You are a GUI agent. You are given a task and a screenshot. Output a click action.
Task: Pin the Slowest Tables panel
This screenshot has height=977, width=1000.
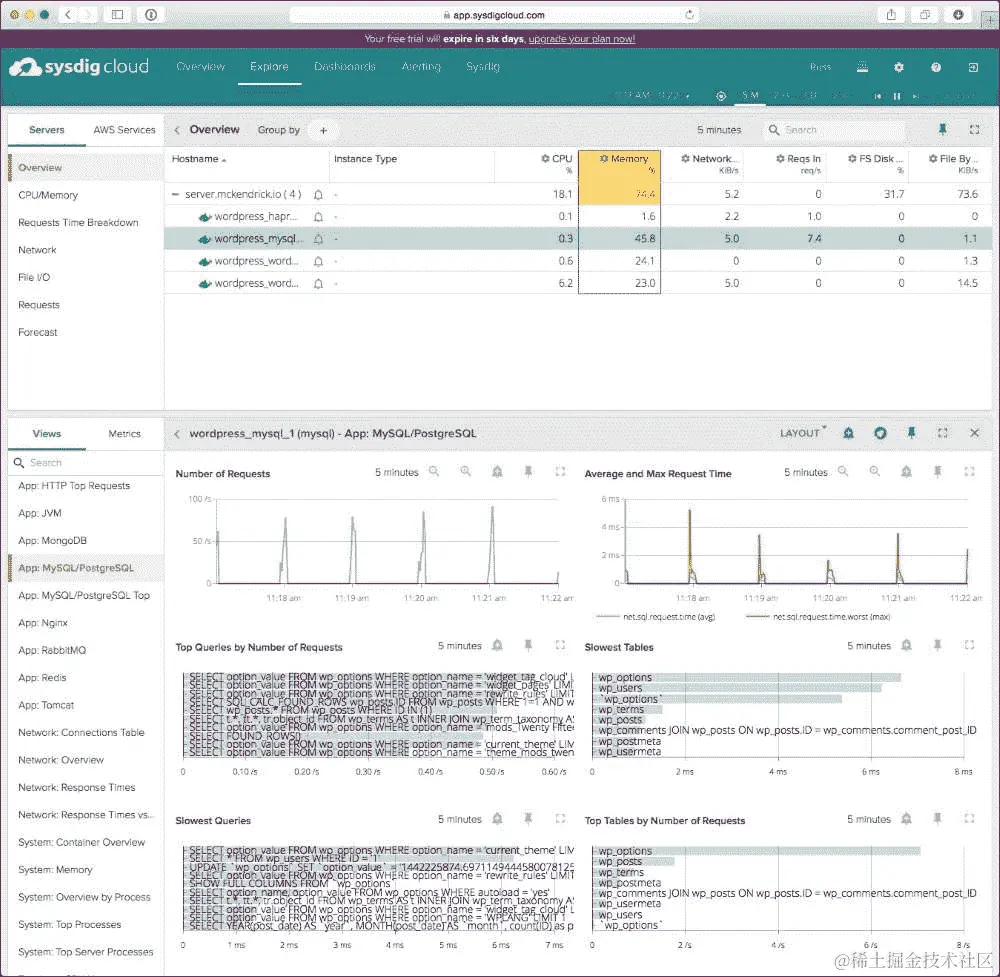coord(938,645)
